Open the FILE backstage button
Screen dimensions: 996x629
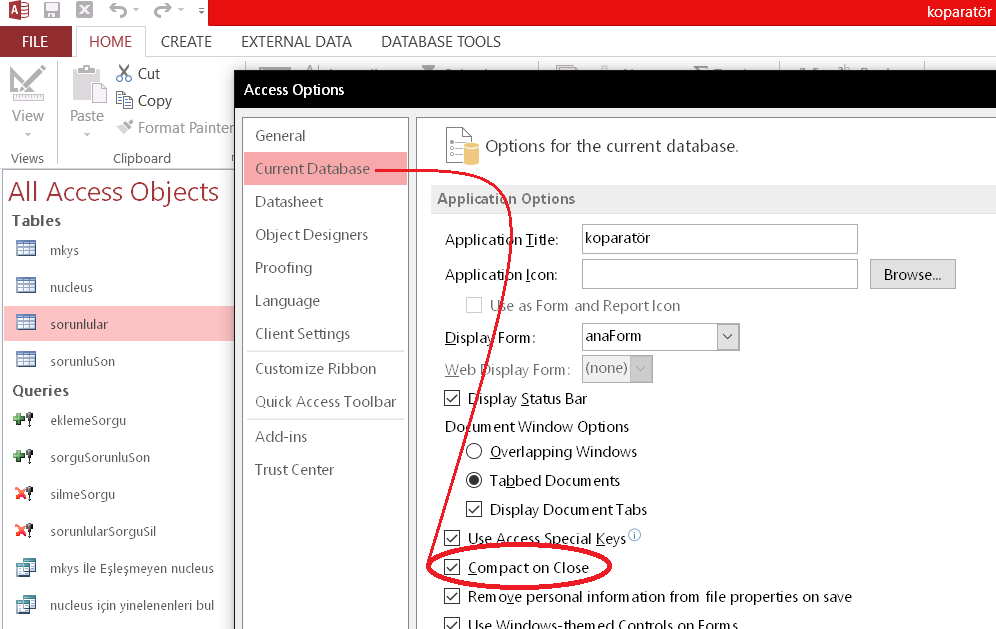pyautogui.click(x=35, y=42)
